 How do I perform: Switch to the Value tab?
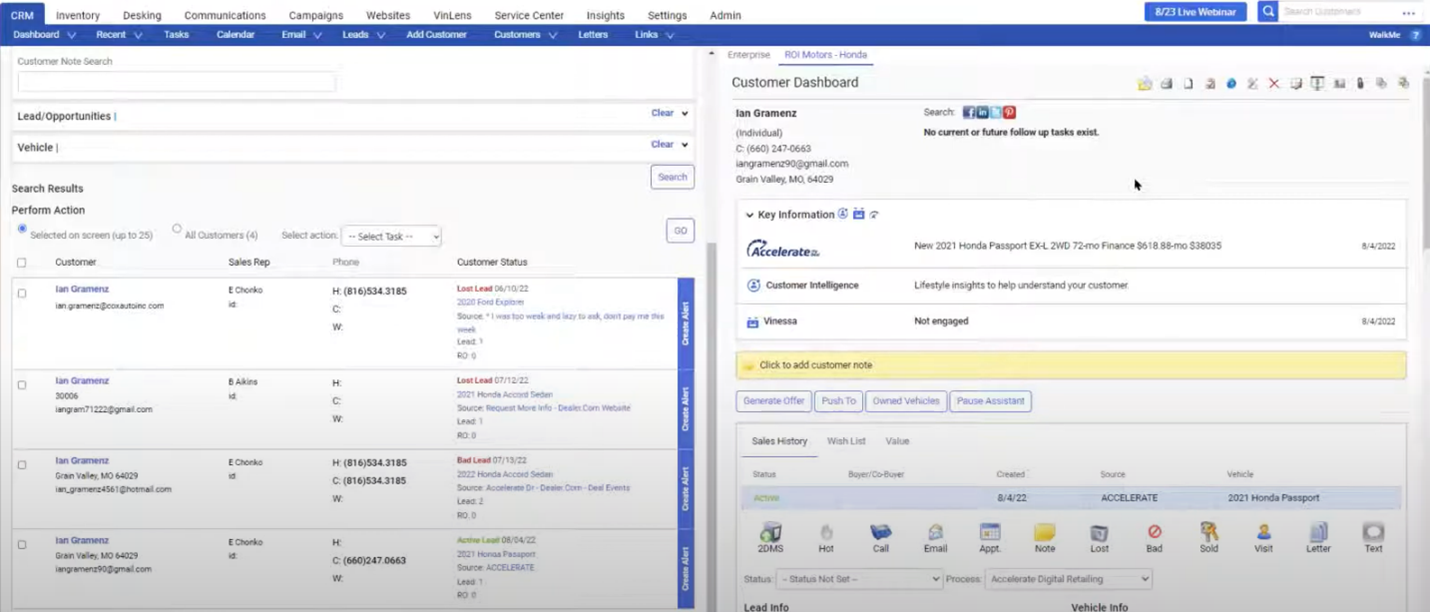[897, 441]
